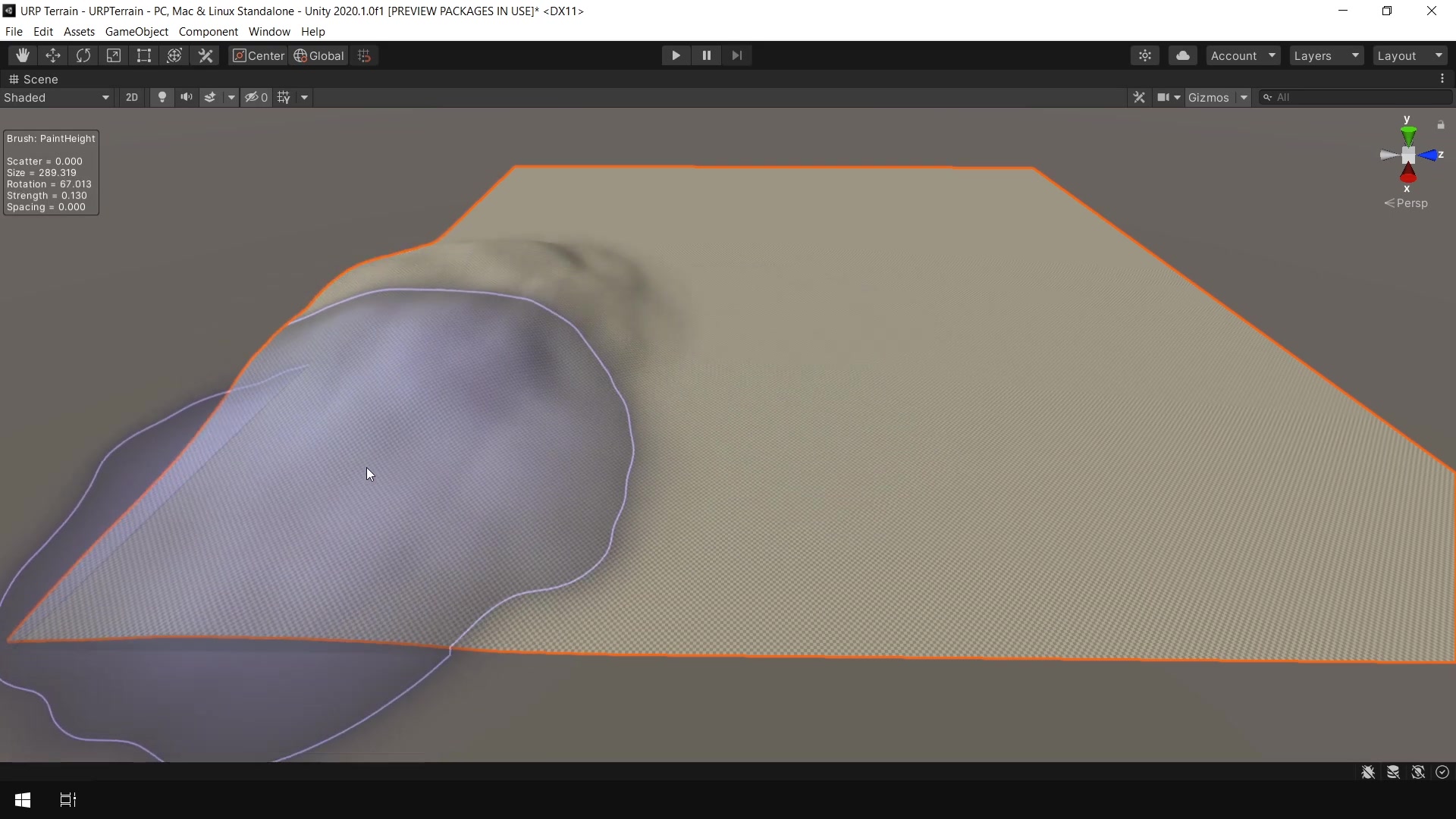
Task: Toggle the Center pivot button
Action: point(258,55)
